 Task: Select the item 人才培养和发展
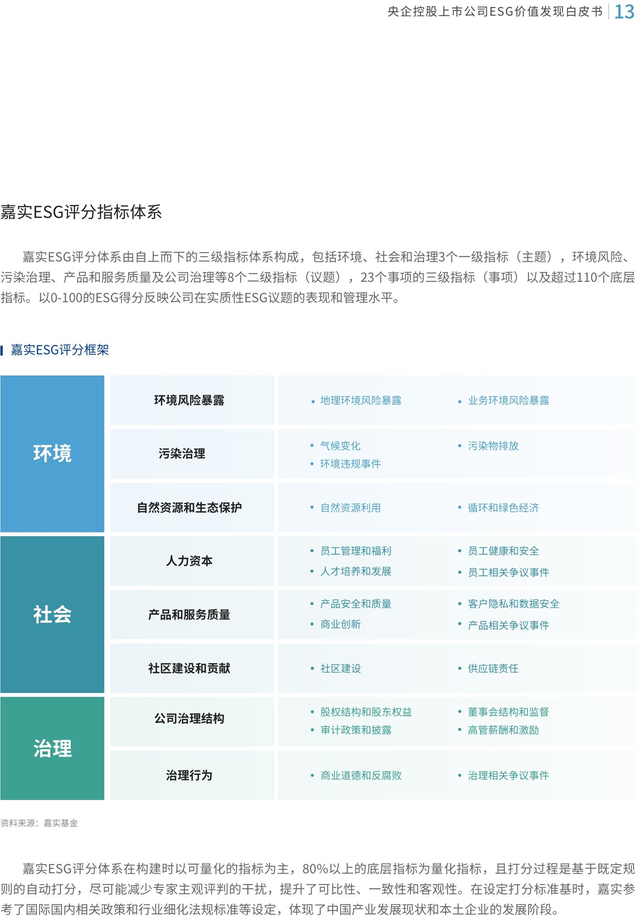[x=356, y=571]
